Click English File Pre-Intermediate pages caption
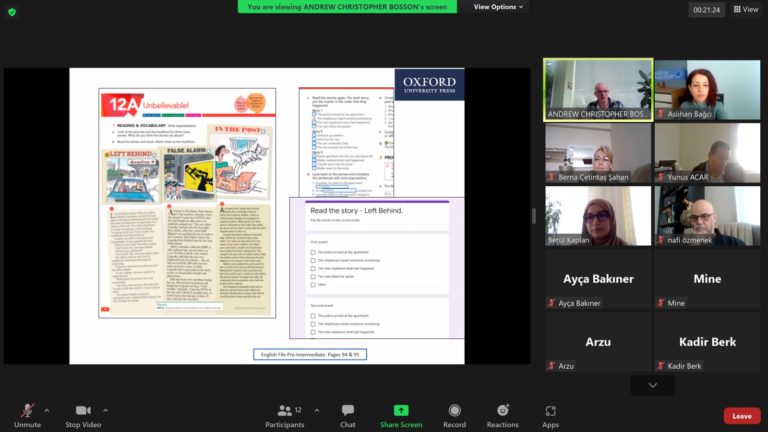Image resolution: width=768 pixels, height=432 pixels. tap(310, 354)
